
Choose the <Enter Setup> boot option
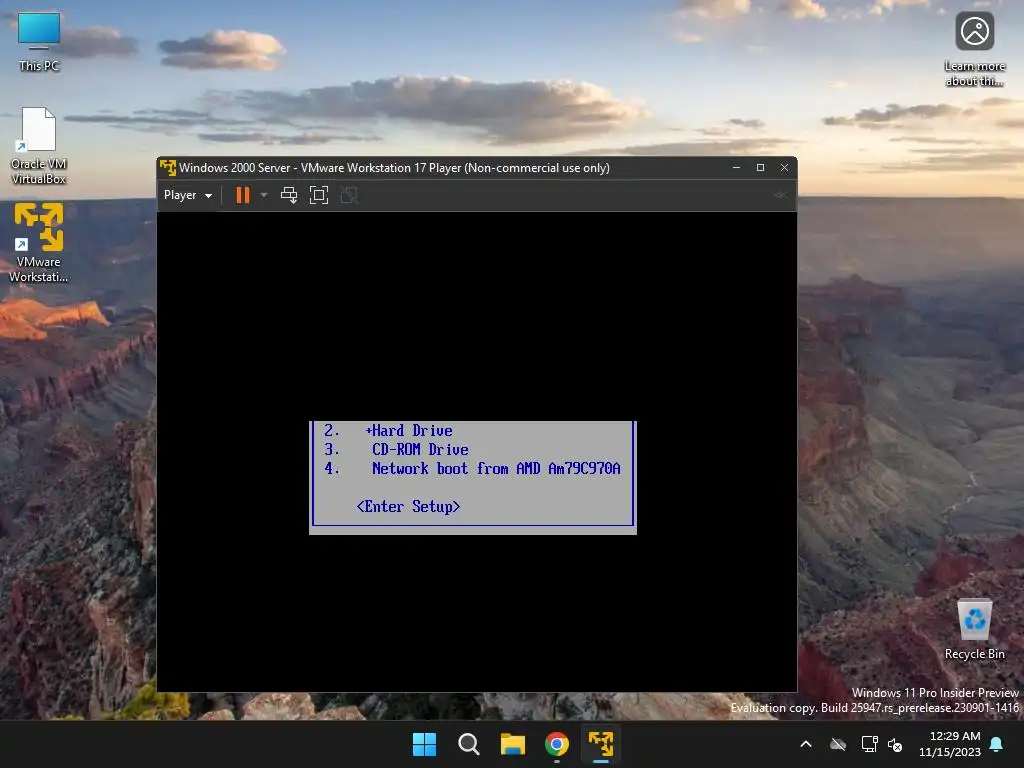tap(408, 507)
